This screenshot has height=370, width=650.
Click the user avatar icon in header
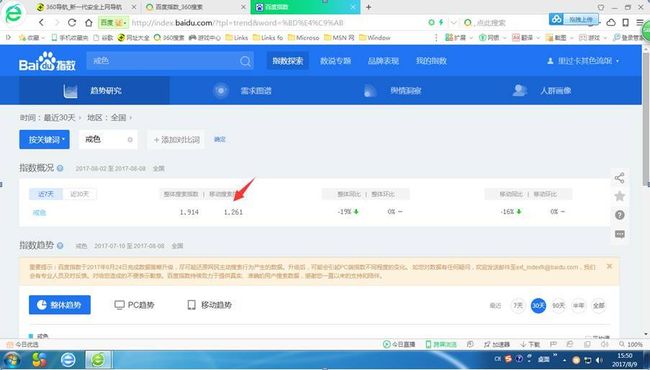tap(550, 61)
